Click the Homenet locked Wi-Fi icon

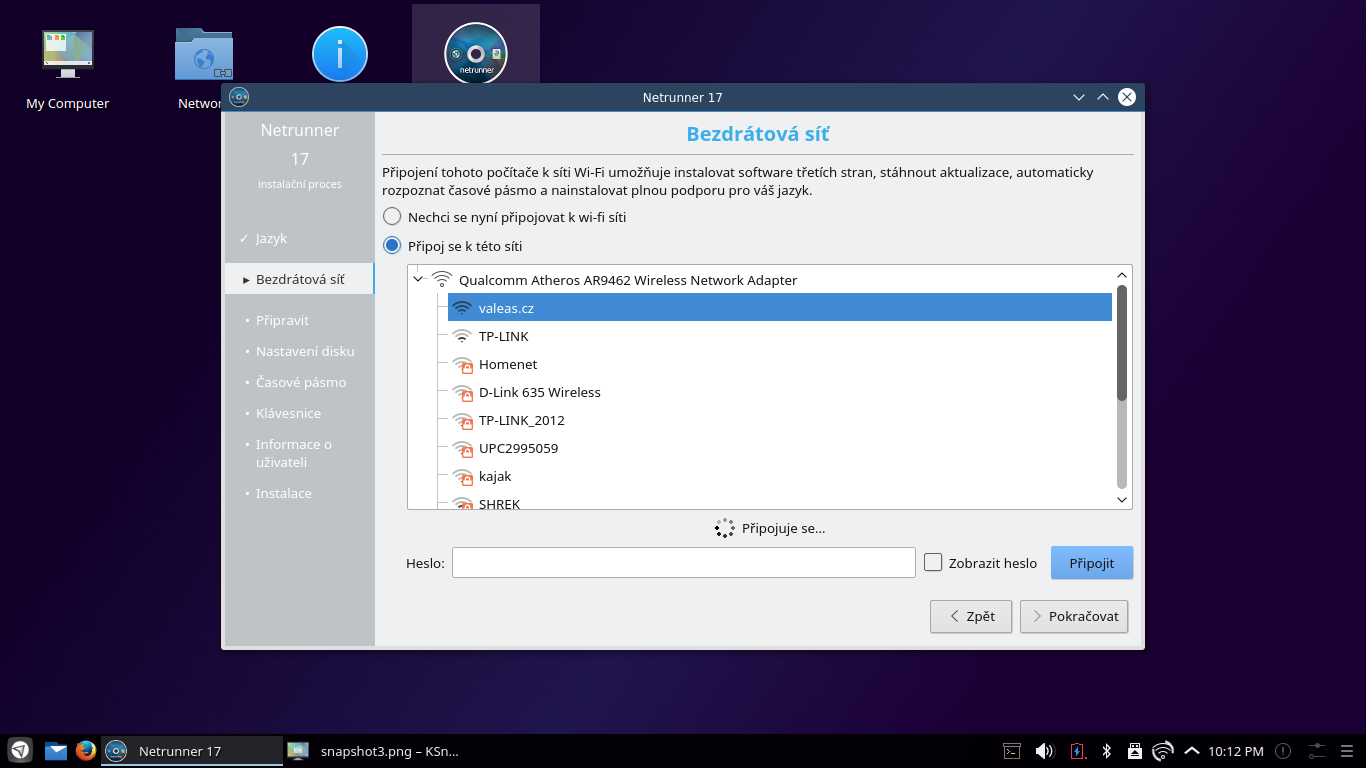pyautogui.click(x=462, y=364)
